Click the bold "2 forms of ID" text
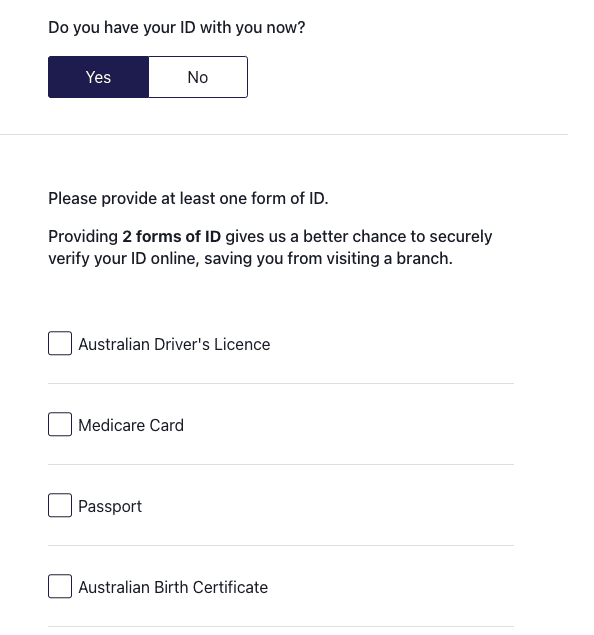This screenshot has height=635, width=594. click(172, 236)
